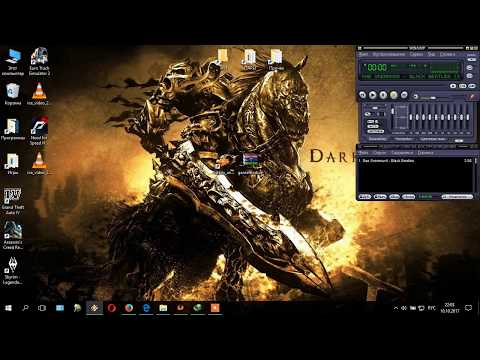The image size is (480, 360).
Task: Click the Play button in Winamp
Action: (x=373, y=95)
